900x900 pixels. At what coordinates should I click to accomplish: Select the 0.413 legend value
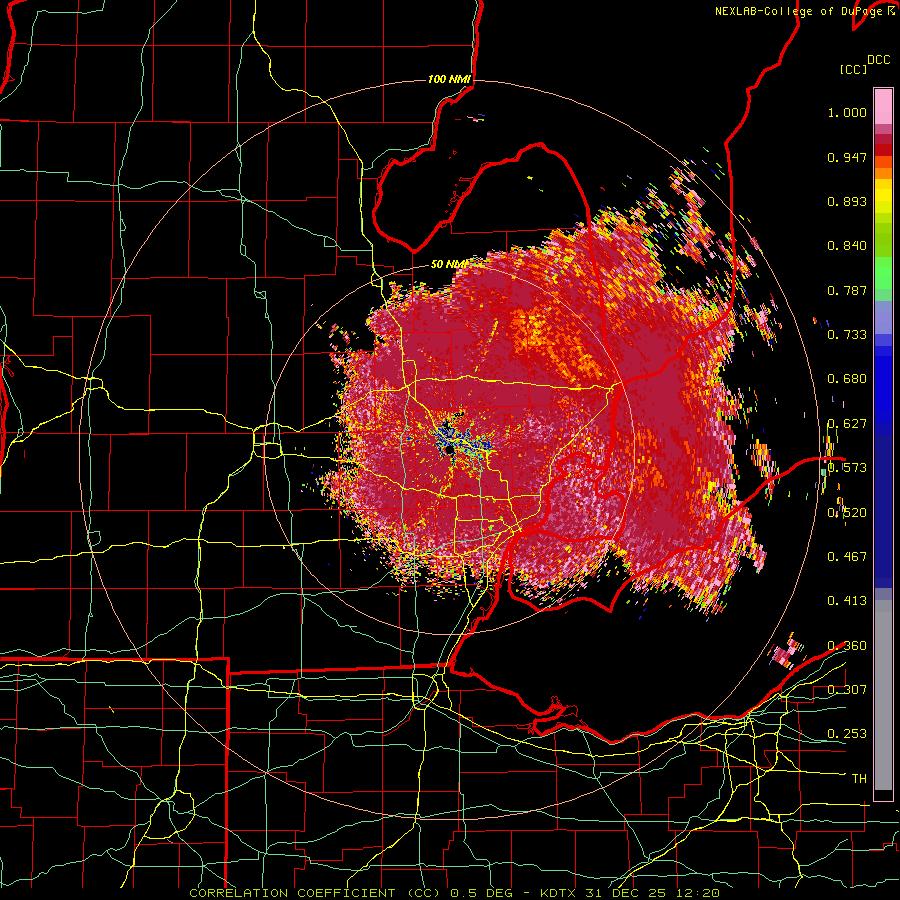coord(847,601)
